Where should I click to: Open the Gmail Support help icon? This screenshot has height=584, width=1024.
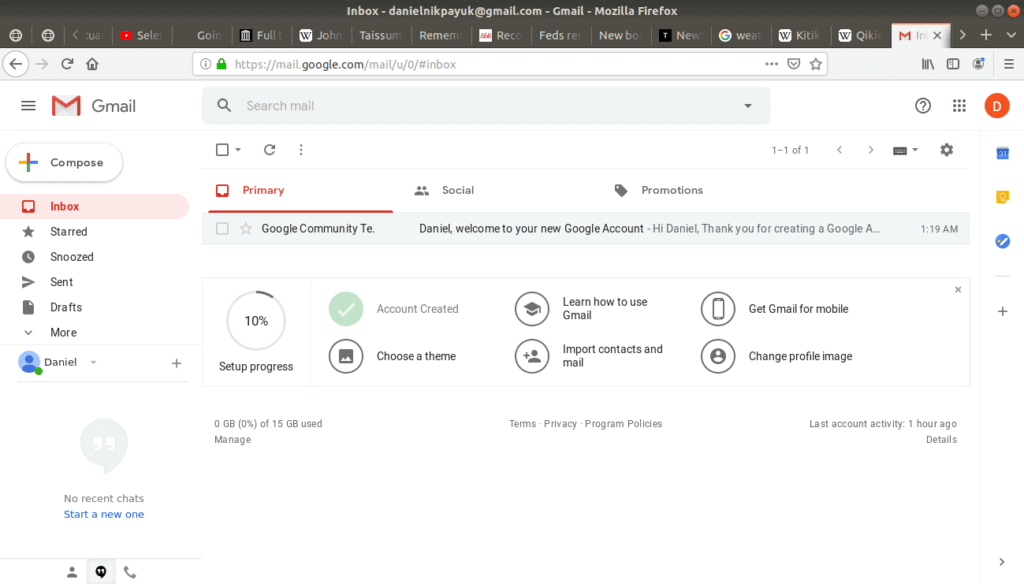point(923,106)
